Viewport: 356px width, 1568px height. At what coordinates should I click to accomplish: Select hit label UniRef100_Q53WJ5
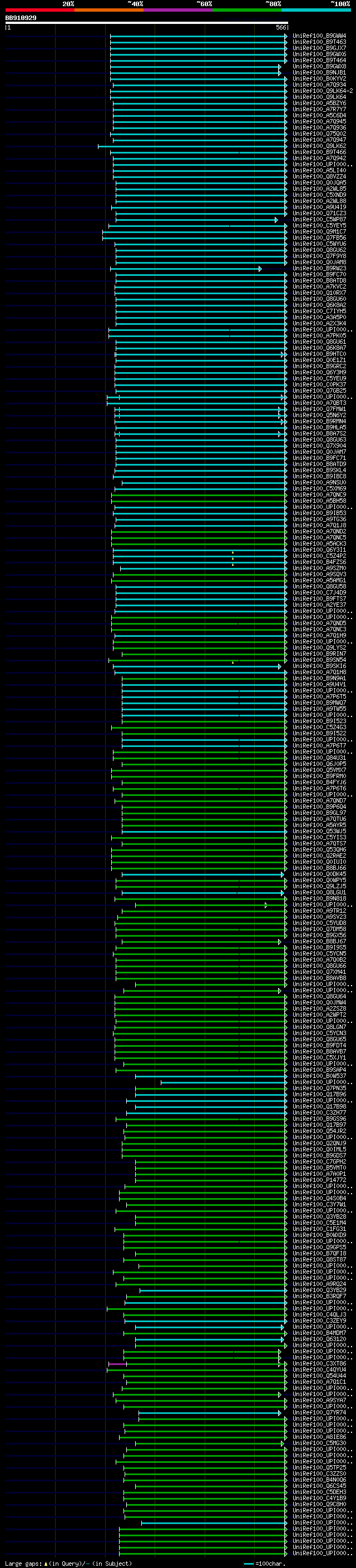pyautogui.click(x=319, y=832)
